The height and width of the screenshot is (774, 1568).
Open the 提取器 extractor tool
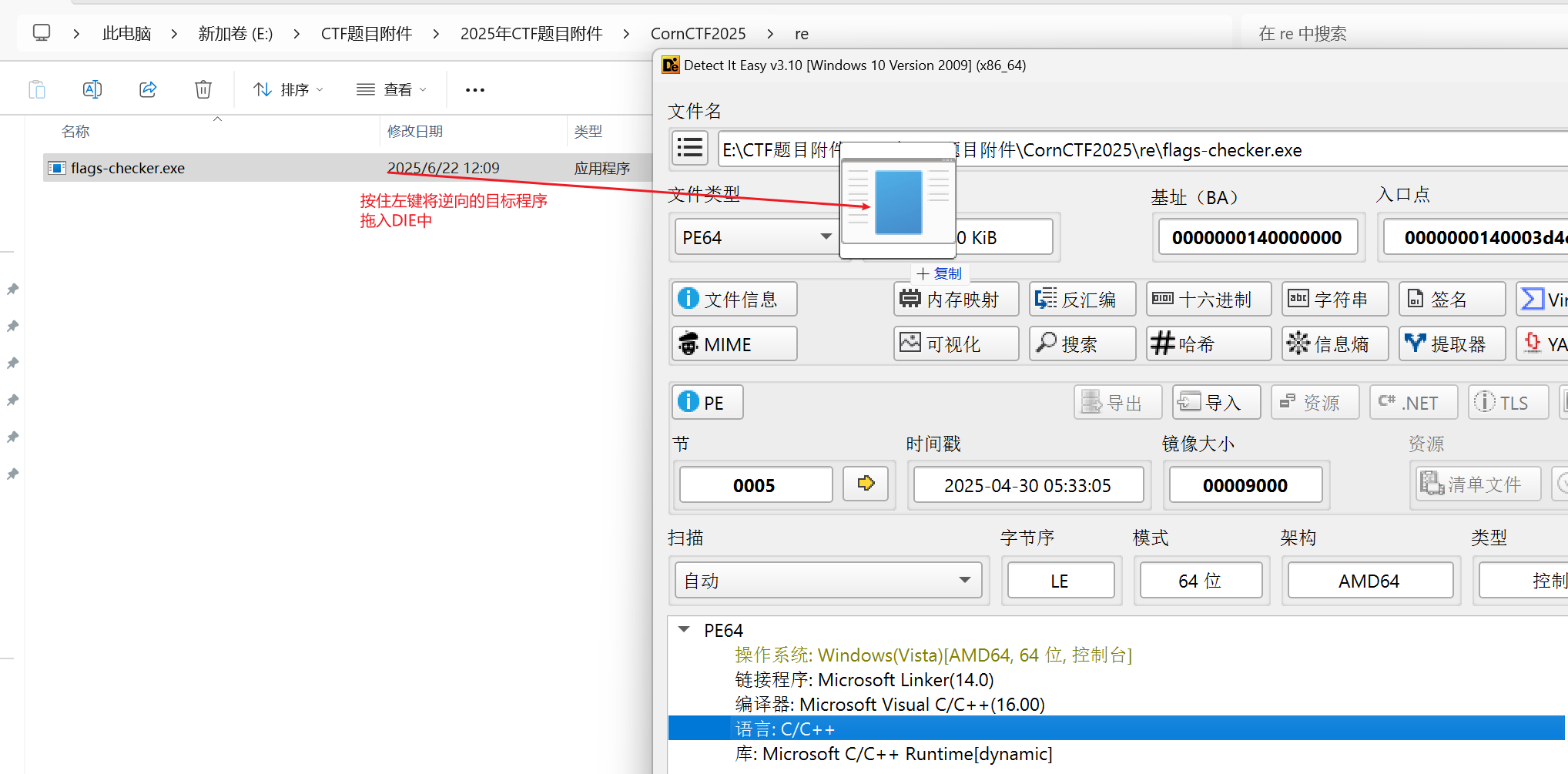click(1452, 344)
